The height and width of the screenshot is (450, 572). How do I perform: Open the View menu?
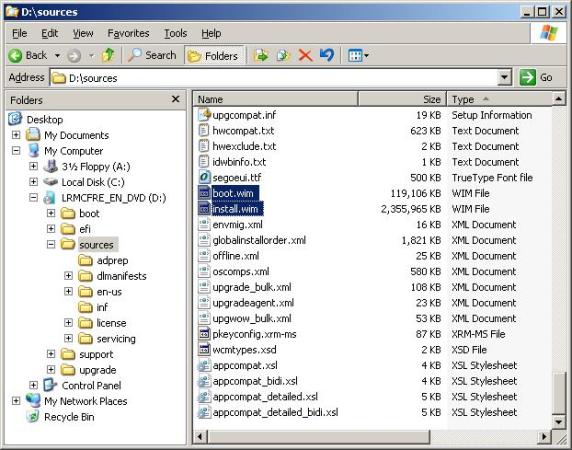[x=83, y=34]
